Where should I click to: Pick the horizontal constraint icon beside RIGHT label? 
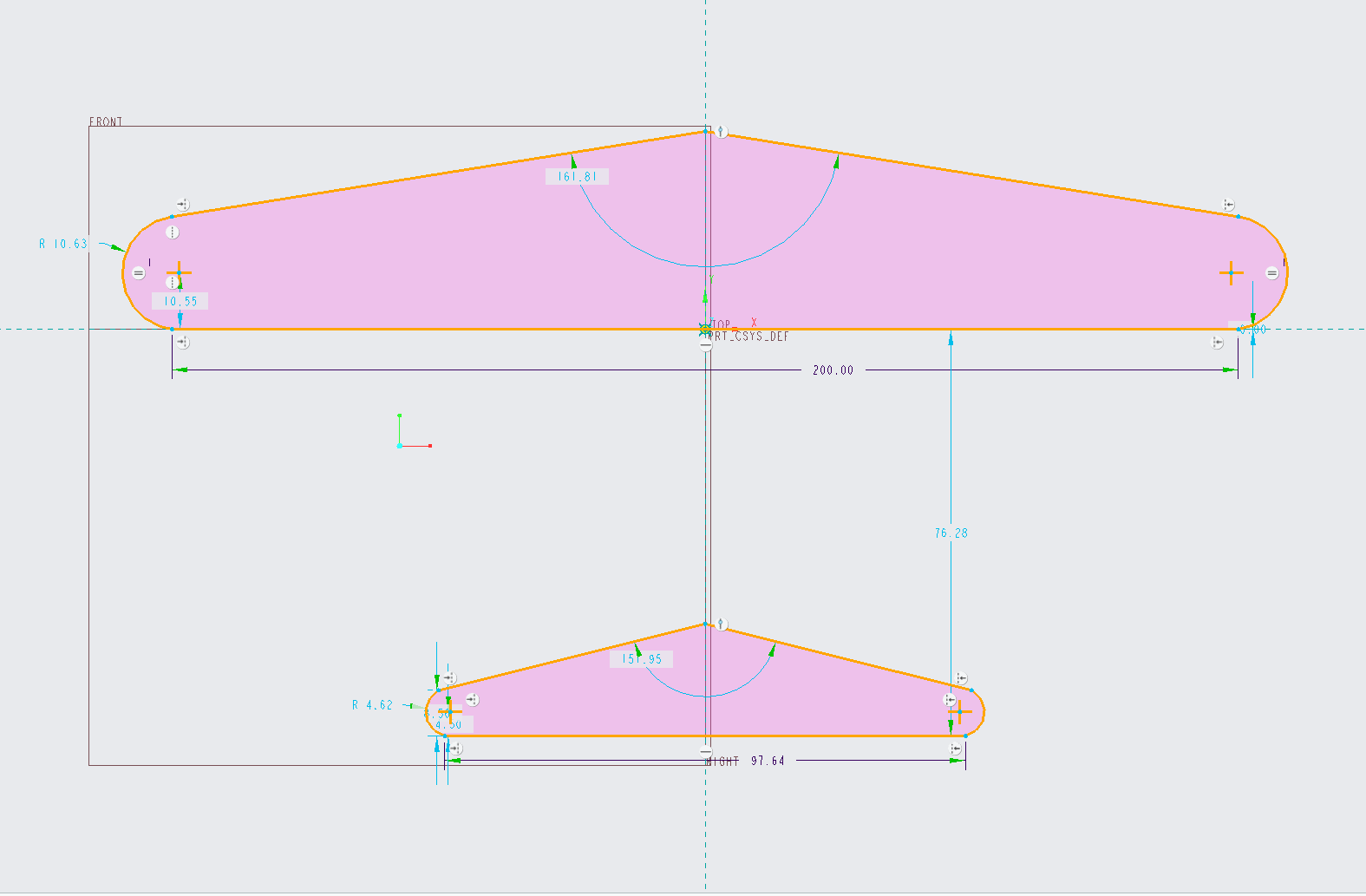click(x=706, y=751)
